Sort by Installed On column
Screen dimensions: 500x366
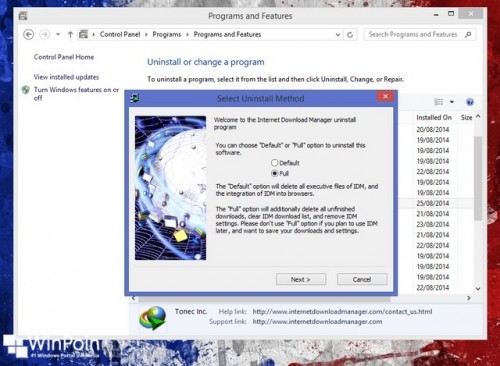pos(434,117)
